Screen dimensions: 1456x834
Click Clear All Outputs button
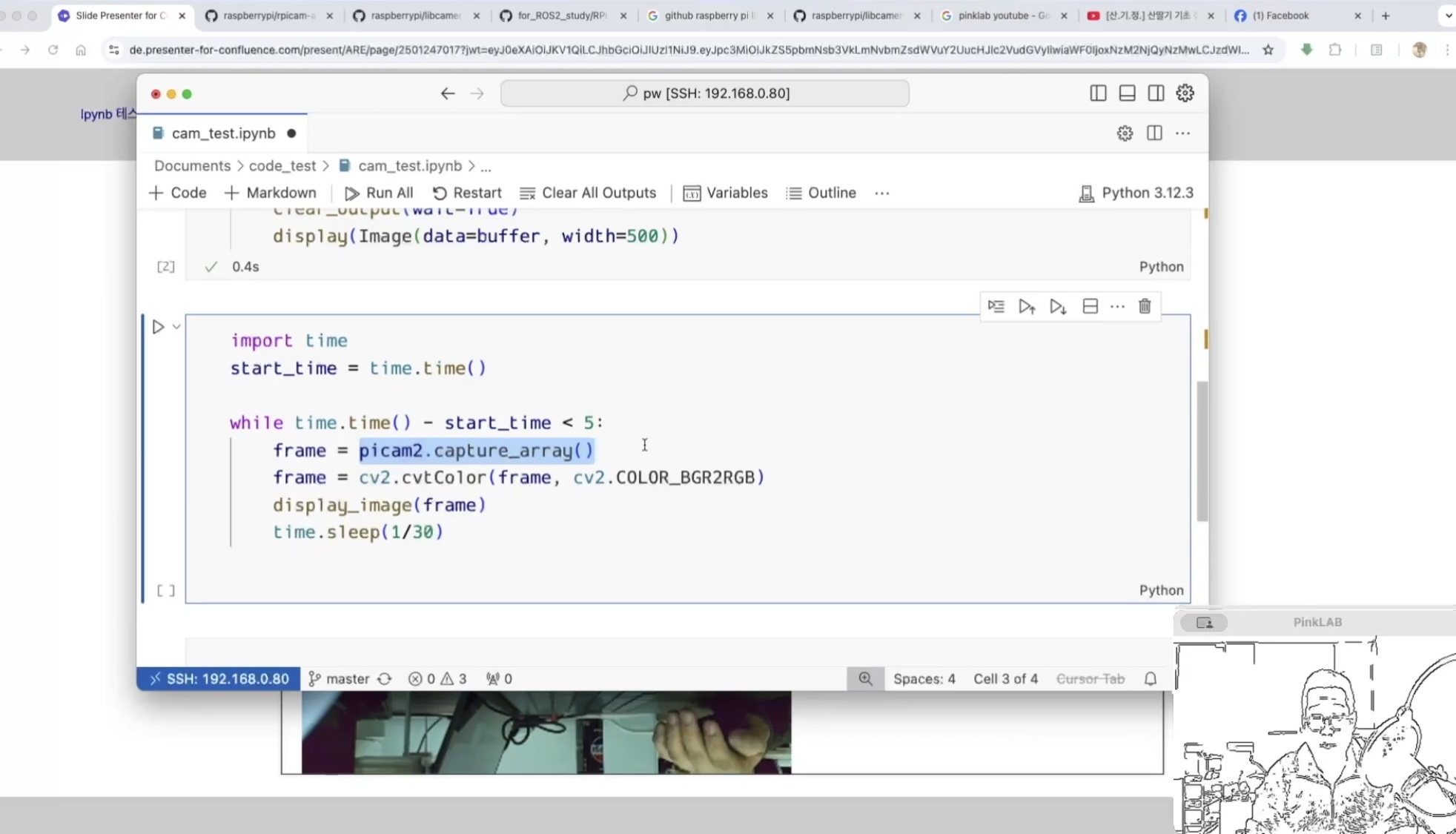click(588, 193)
